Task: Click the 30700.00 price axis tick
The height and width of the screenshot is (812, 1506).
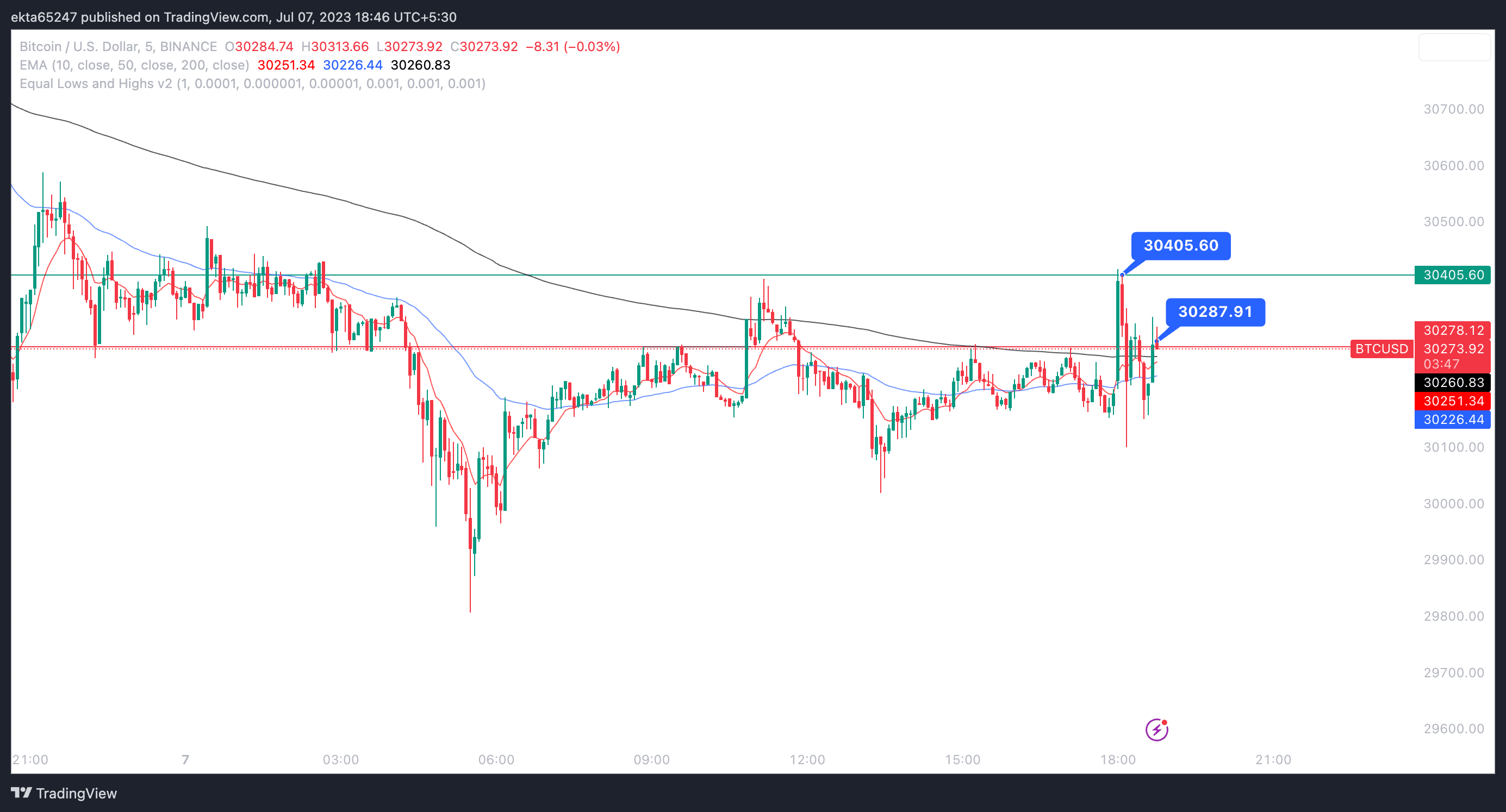Action: point(1453,109)
